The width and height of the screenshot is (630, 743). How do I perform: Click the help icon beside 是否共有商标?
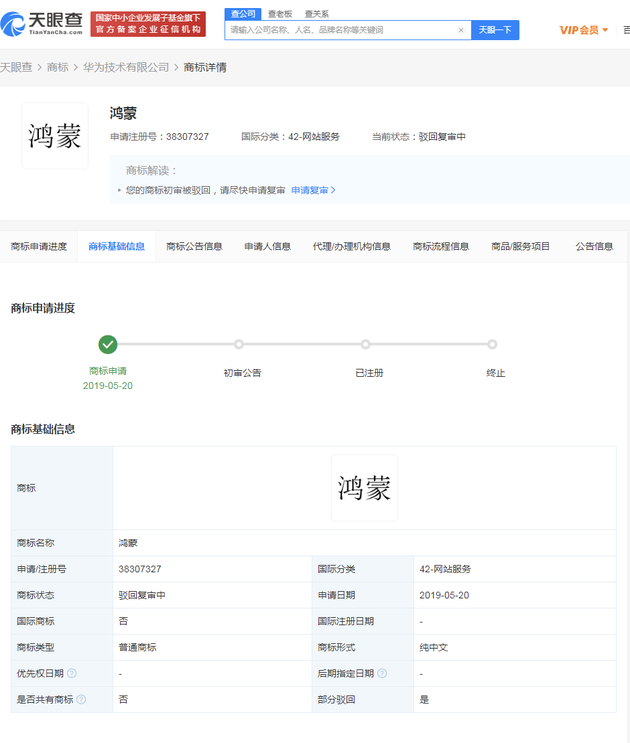[x=81, y=699]
